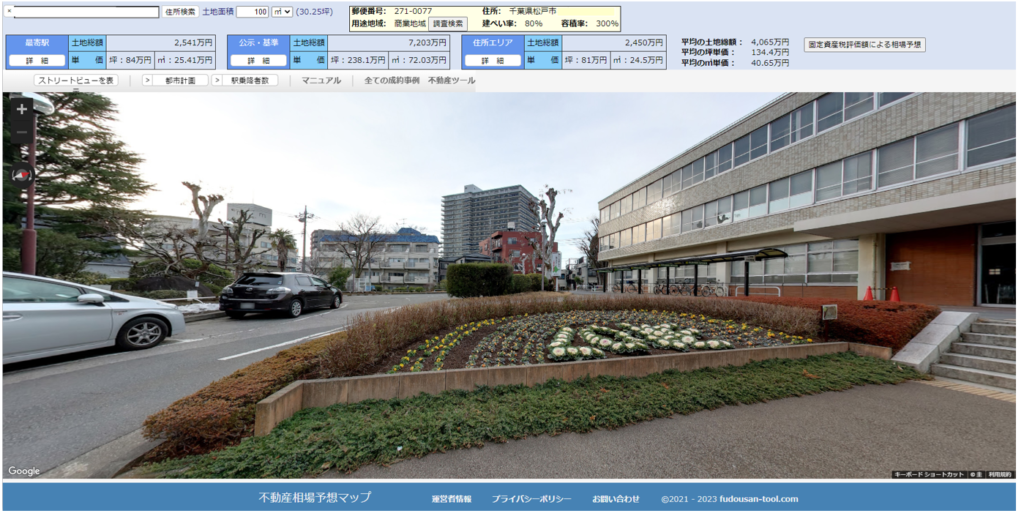Open 全ての成約事例 menu item

point(391,80)
